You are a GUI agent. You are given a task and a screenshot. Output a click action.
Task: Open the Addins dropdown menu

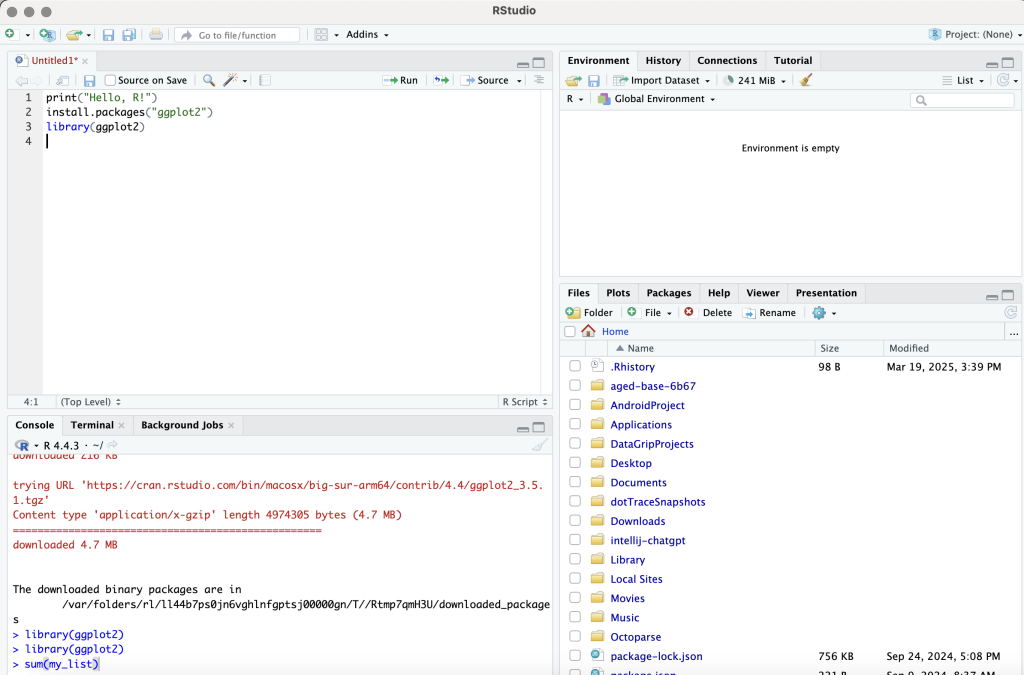pyautogui.click(x=366, y=35)
